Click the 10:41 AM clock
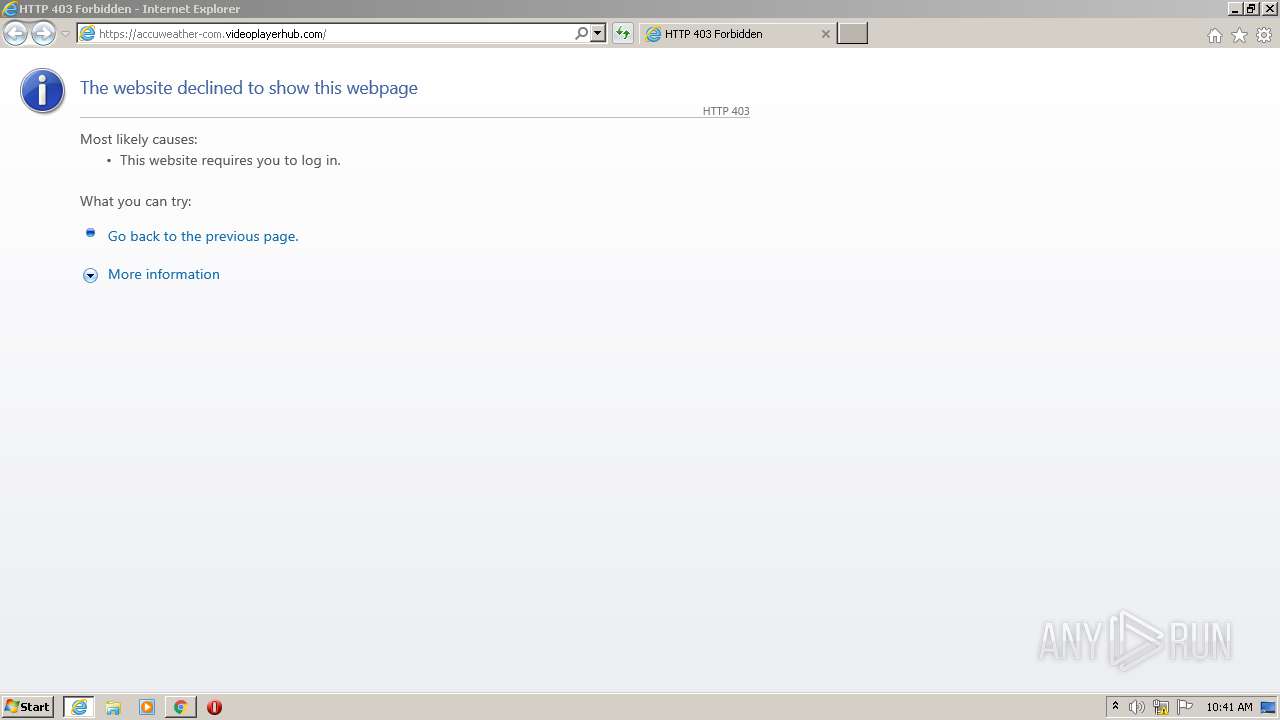Image resolution: width=1280 pixels, height=720 pixels. click(x=1229, y=707)
